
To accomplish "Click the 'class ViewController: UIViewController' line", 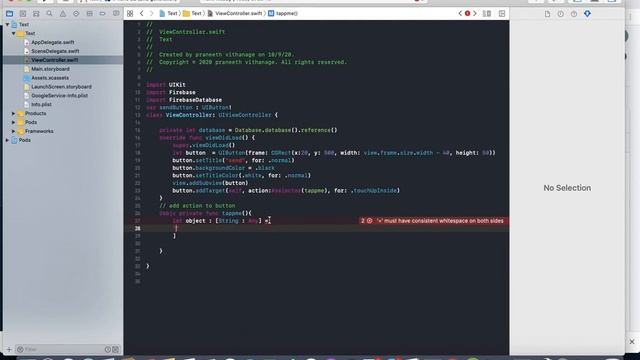I will pyautogui.click(x=212, y=115).
